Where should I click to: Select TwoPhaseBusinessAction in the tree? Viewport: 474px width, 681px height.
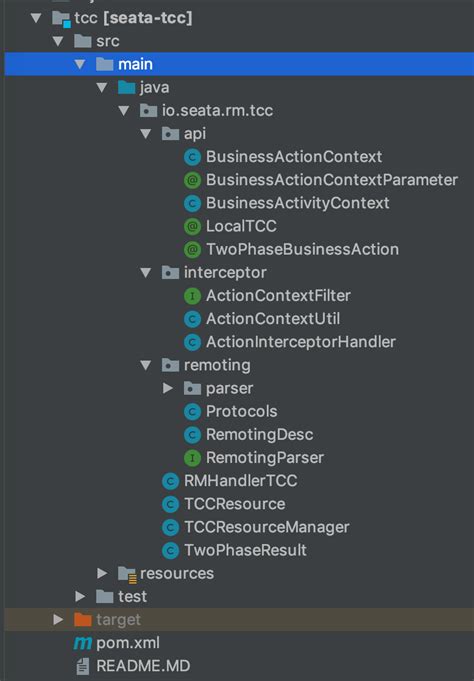coord(302,249)
